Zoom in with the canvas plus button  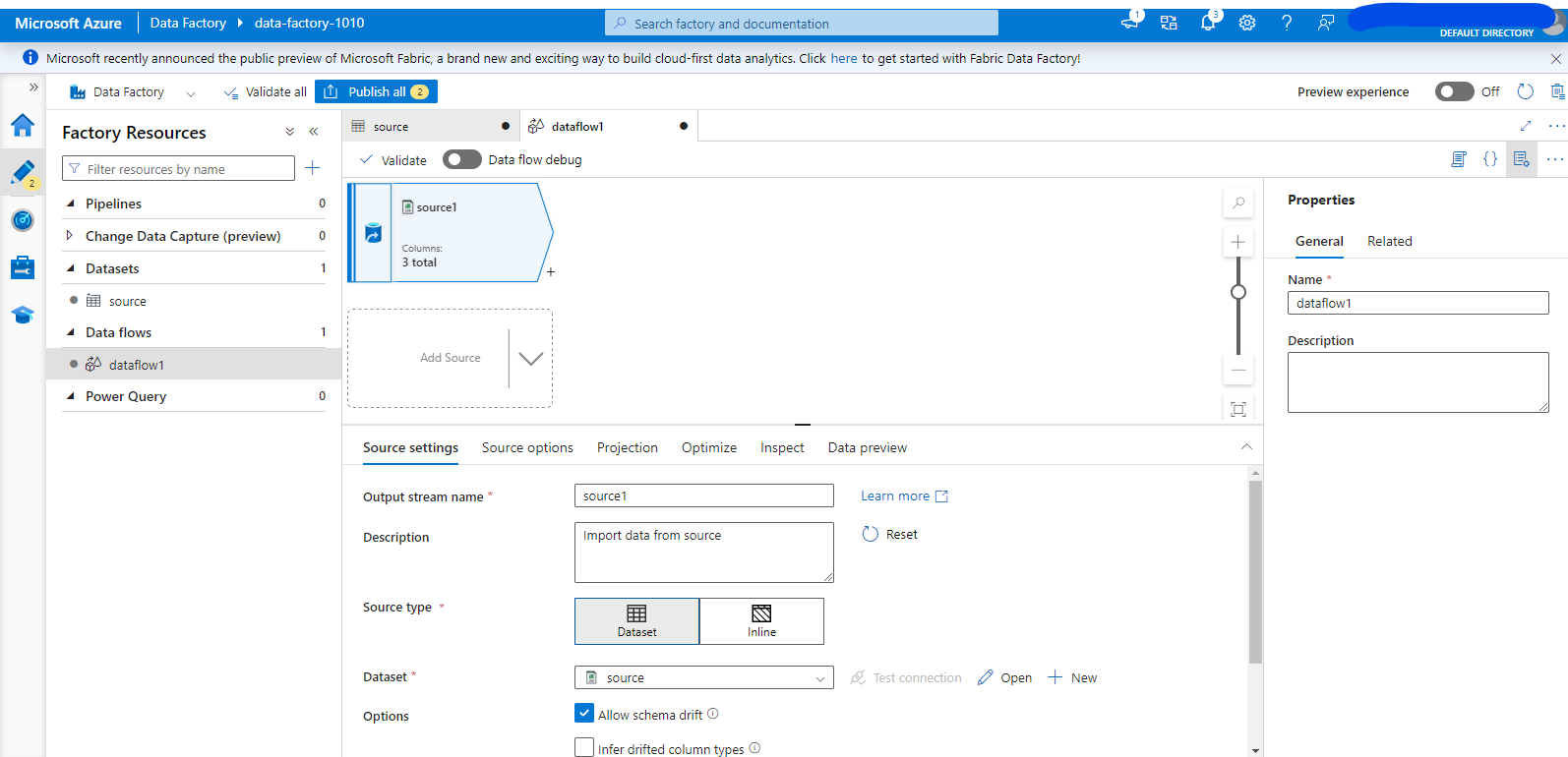click(1238, 242)
